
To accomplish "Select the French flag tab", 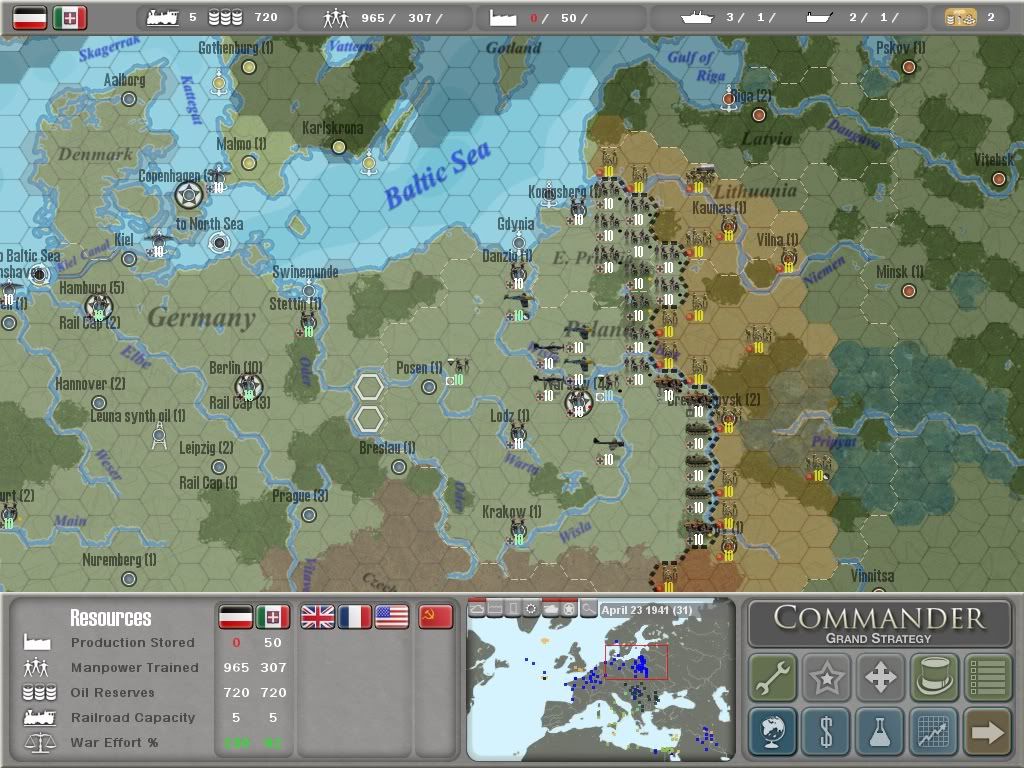I will point(355,616).
